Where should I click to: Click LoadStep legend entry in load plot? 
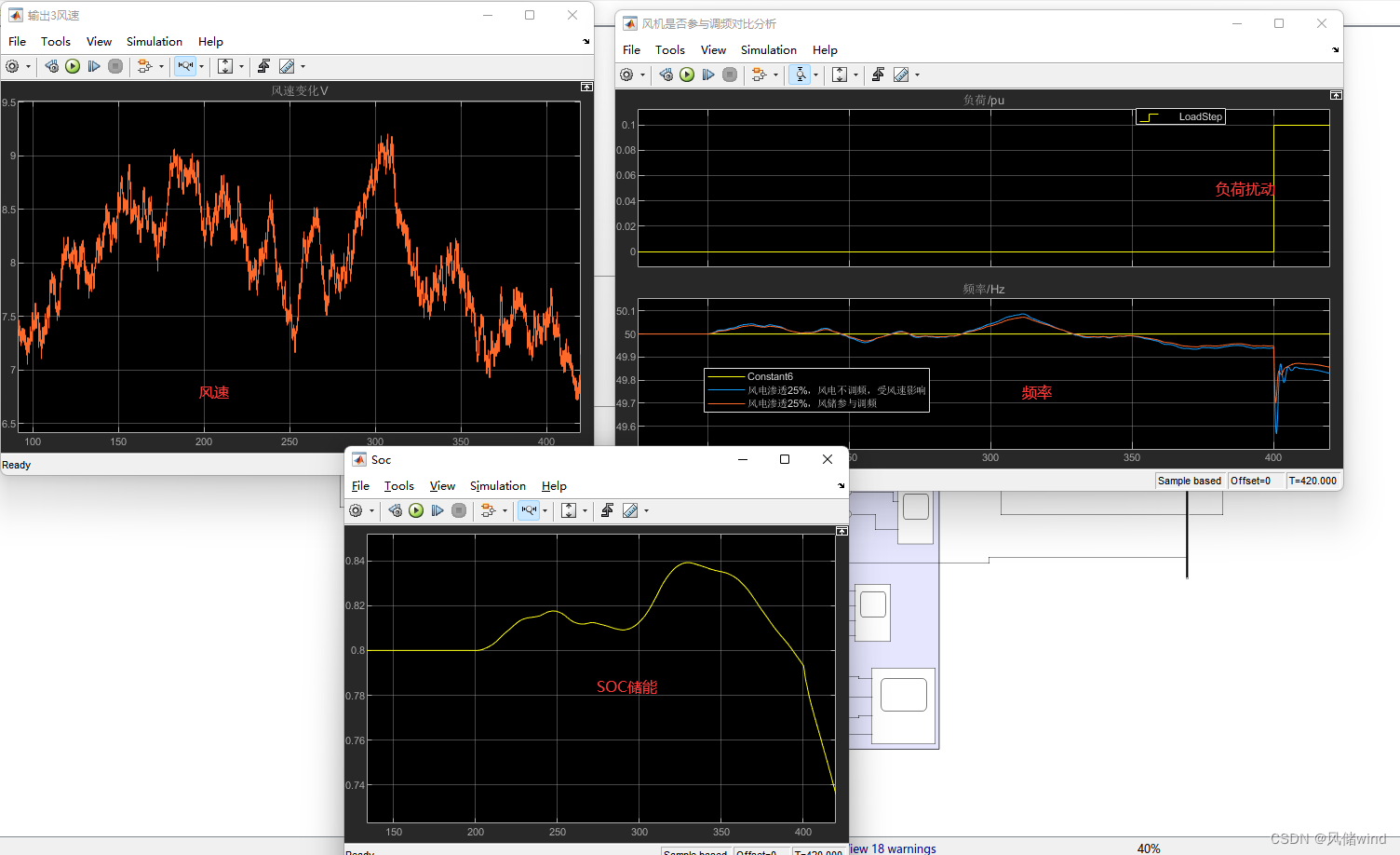1180,116
